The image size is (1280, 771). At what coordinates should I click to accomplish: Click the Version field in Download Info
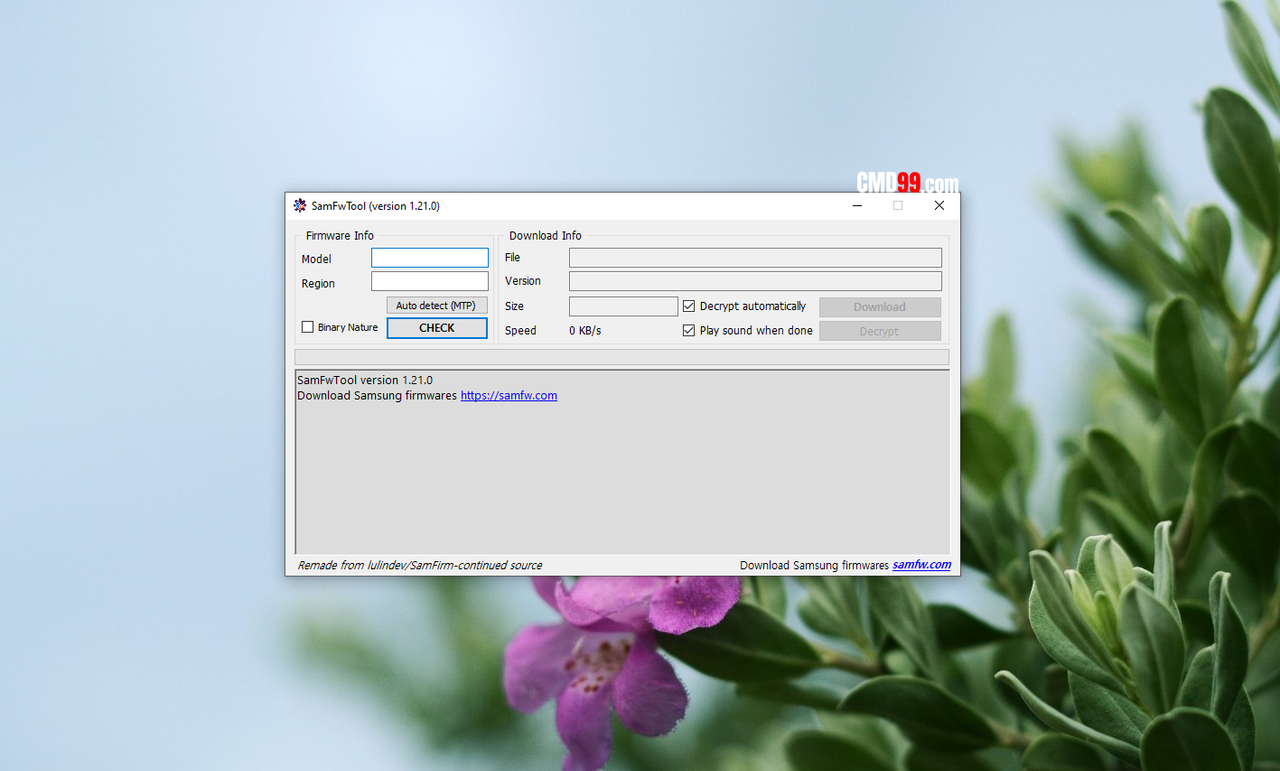[755, 282]
